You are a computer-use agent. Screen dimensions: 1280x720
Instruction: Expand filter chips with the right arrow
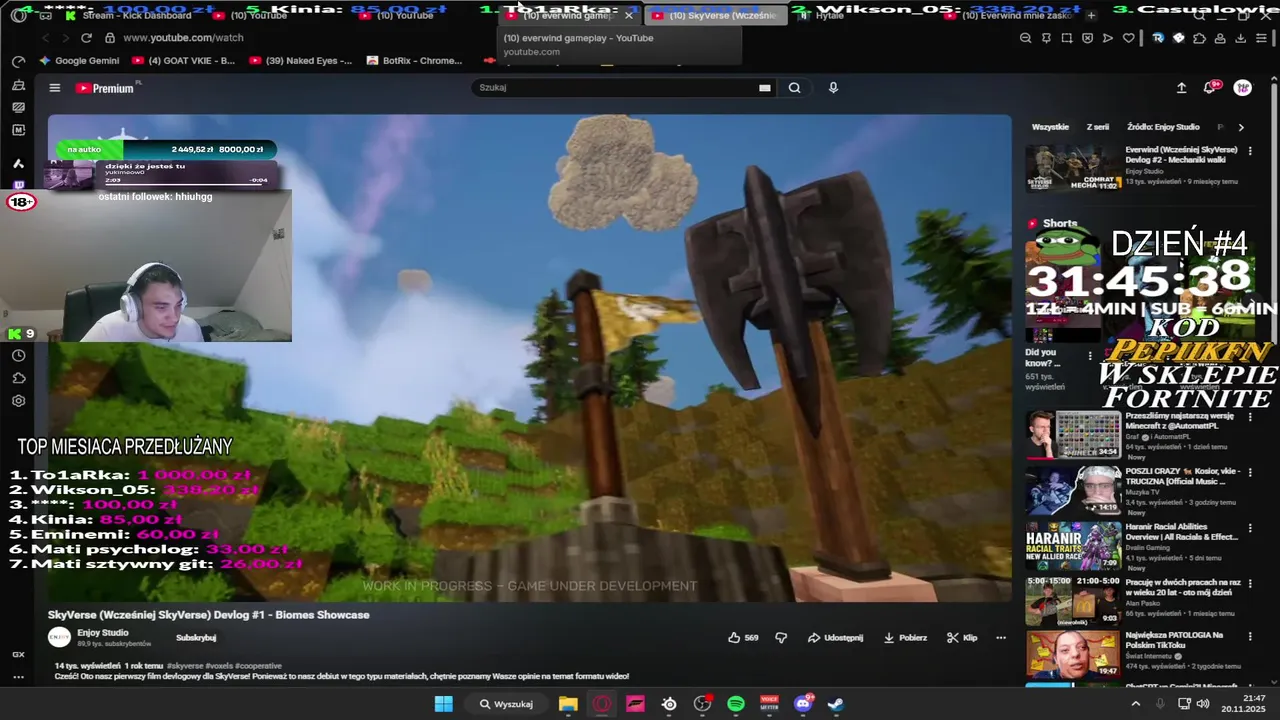tap(1241, 127)
